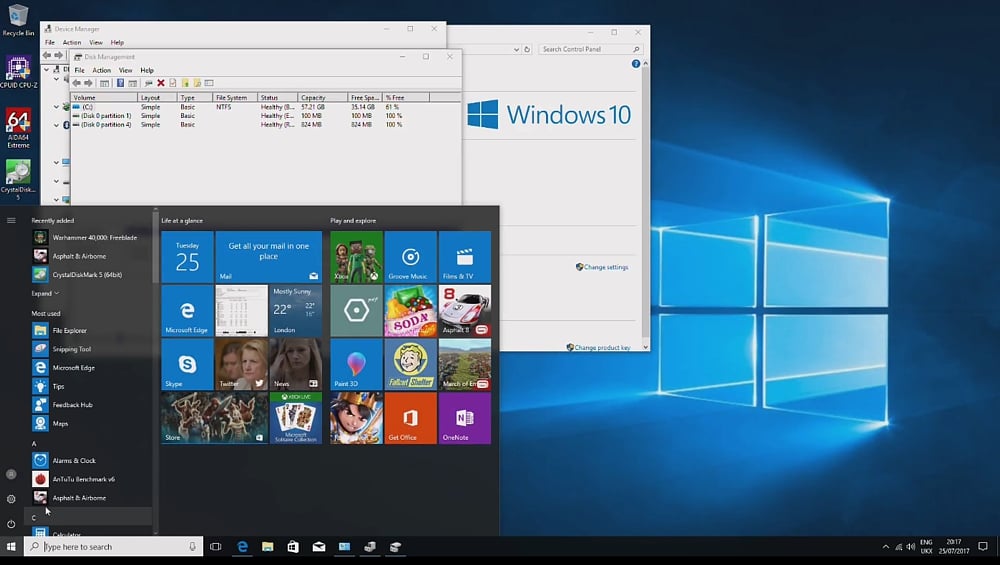
Task: Show hidden system tray icons
Action: [x=885, y=547]
